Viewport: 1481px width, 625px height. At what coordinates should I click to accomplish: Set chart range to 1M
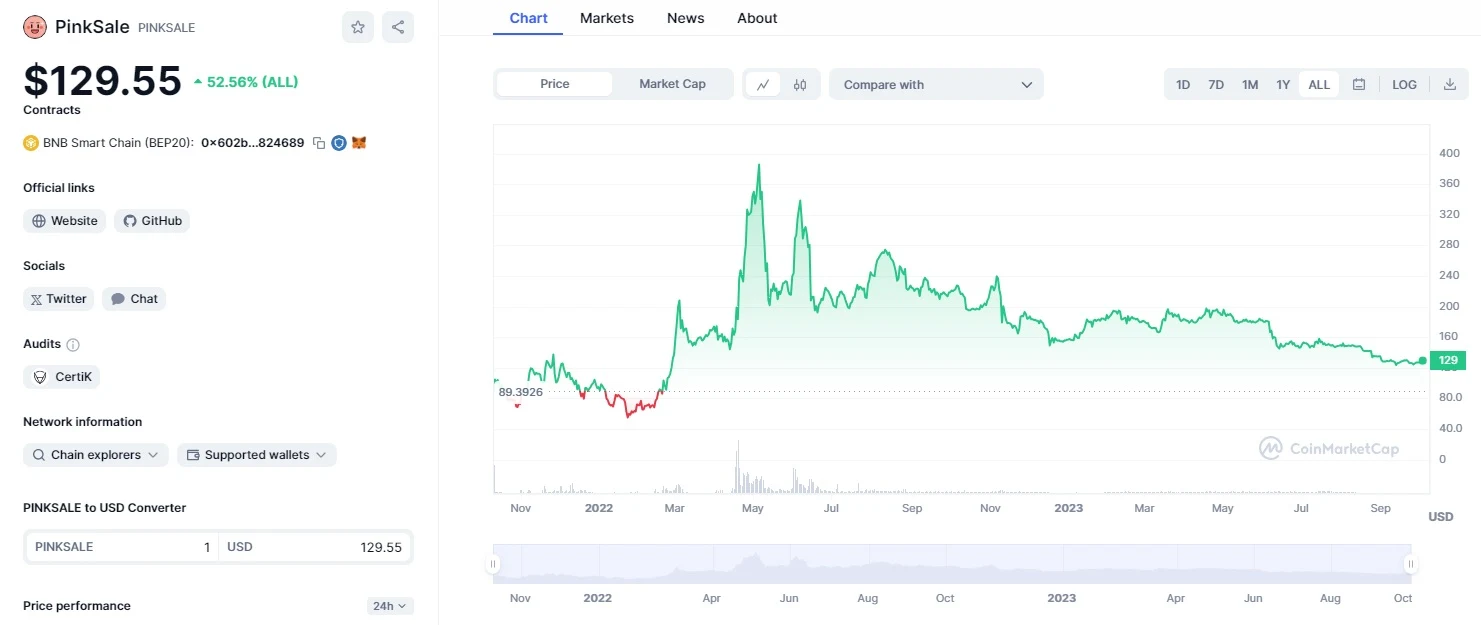pos(1250,85)
